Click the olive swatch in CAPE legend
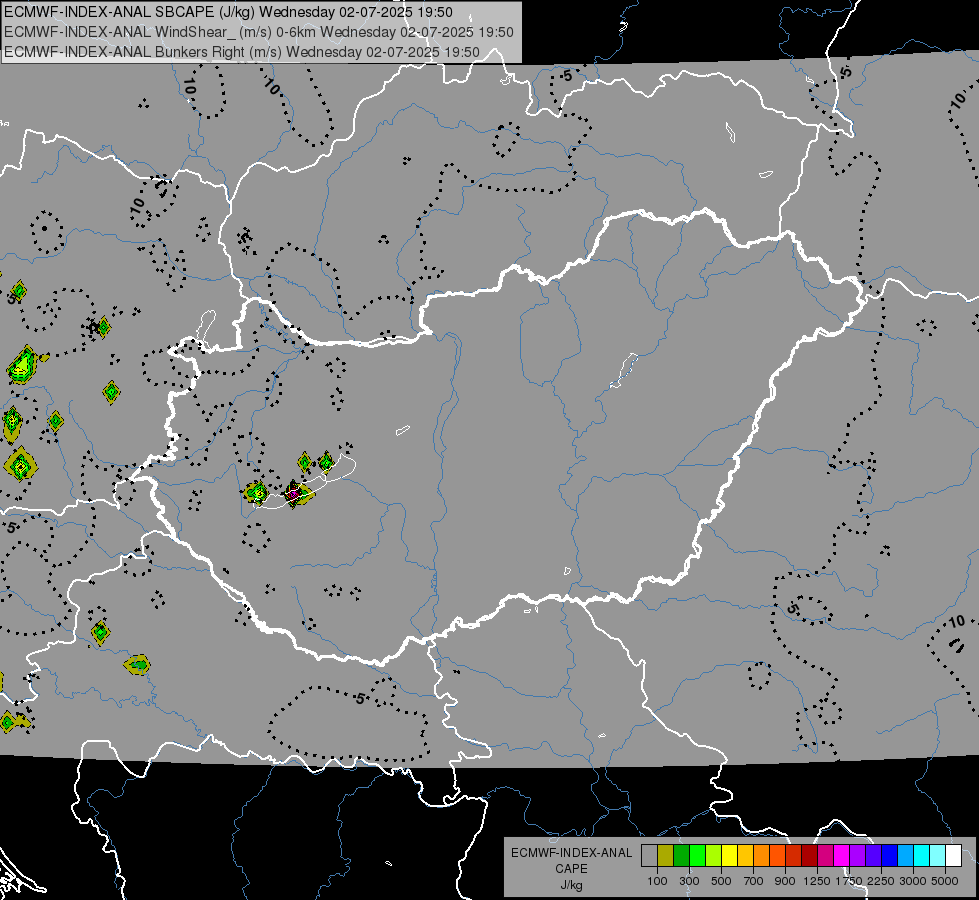The height and width of the screenshot is (900, 979). pos(666,855)
